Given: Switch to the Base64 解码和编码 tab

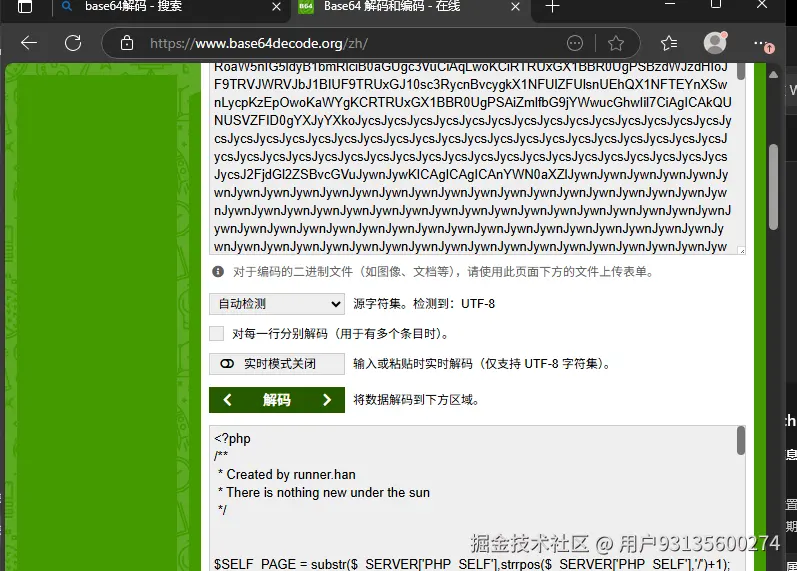Looking at the screenshot, I should tap(410, 9).
